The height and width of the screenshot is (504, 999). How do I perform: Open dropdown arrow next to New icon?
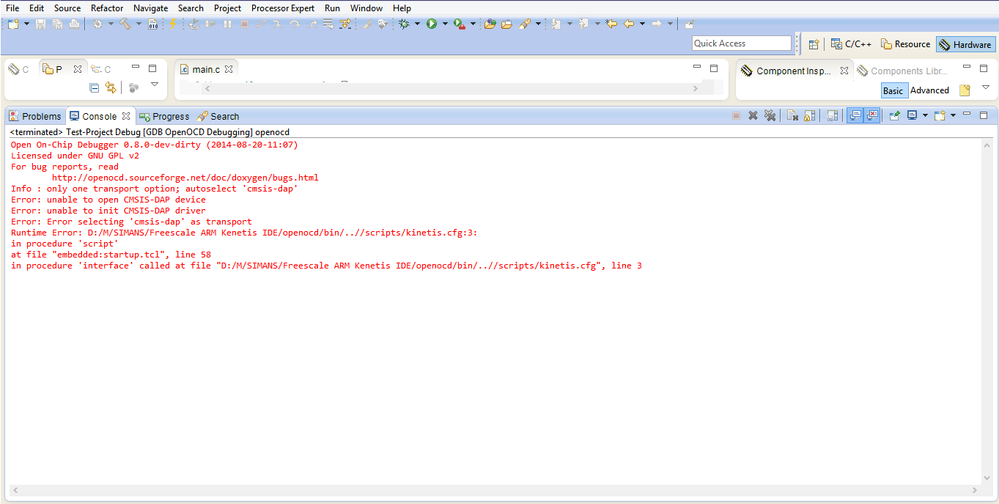point(27,24)
